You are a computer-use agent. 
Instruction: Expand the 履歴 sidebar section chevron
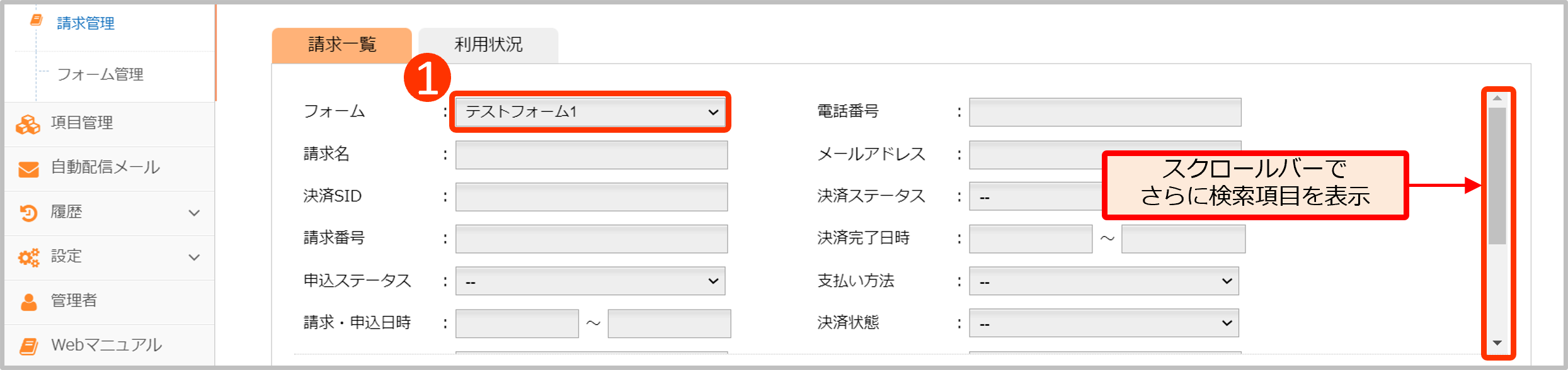click(193, 213)
